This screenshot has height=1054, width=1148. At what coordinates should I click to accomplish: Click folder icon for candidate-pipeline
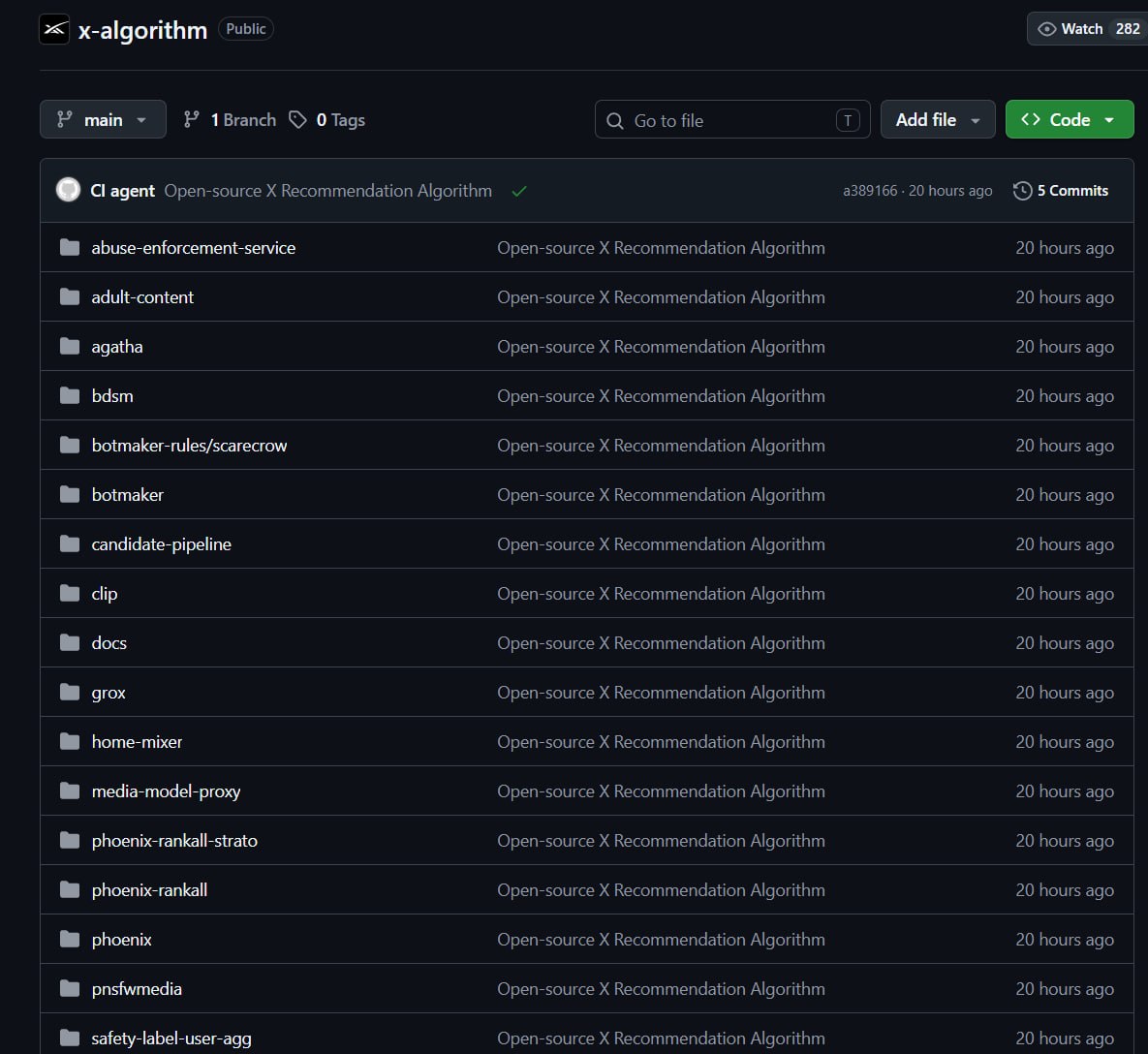(70, 543)
